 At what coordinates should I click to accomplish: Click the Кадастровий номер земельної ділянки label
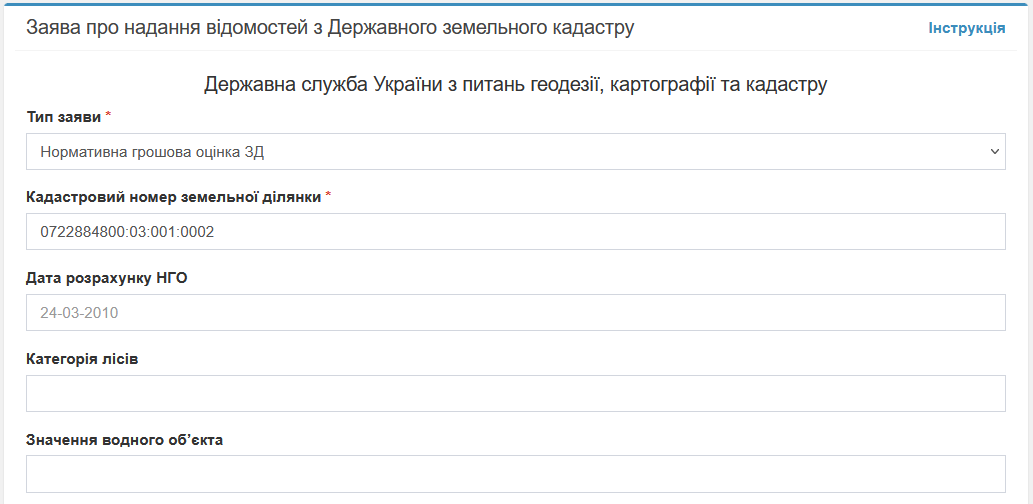[x=173, y=197]
